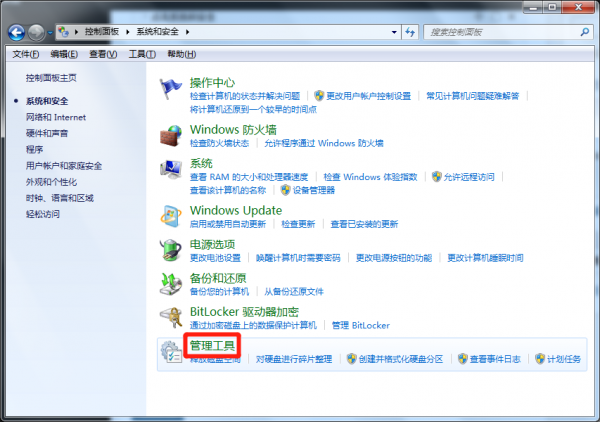Image resolution: width=600 pixels, height=422 pixels.
Task: Click 将计算机还原到一个较早的时间点 link
Action: (x=253, y=109)
